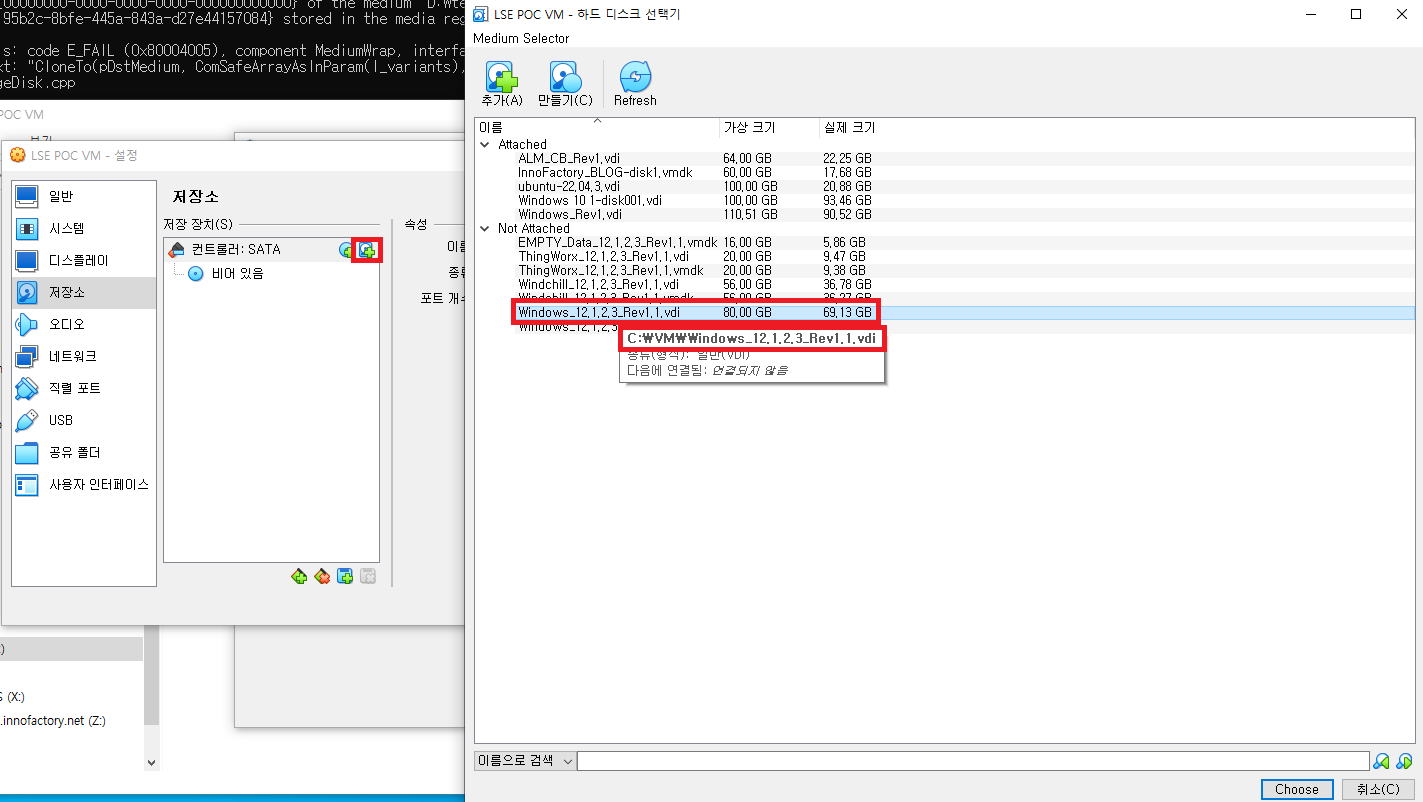1423x802 pixels.
Task: Select ubuntu-22.04.3.vdi disk row
Action: coord(945,186)
